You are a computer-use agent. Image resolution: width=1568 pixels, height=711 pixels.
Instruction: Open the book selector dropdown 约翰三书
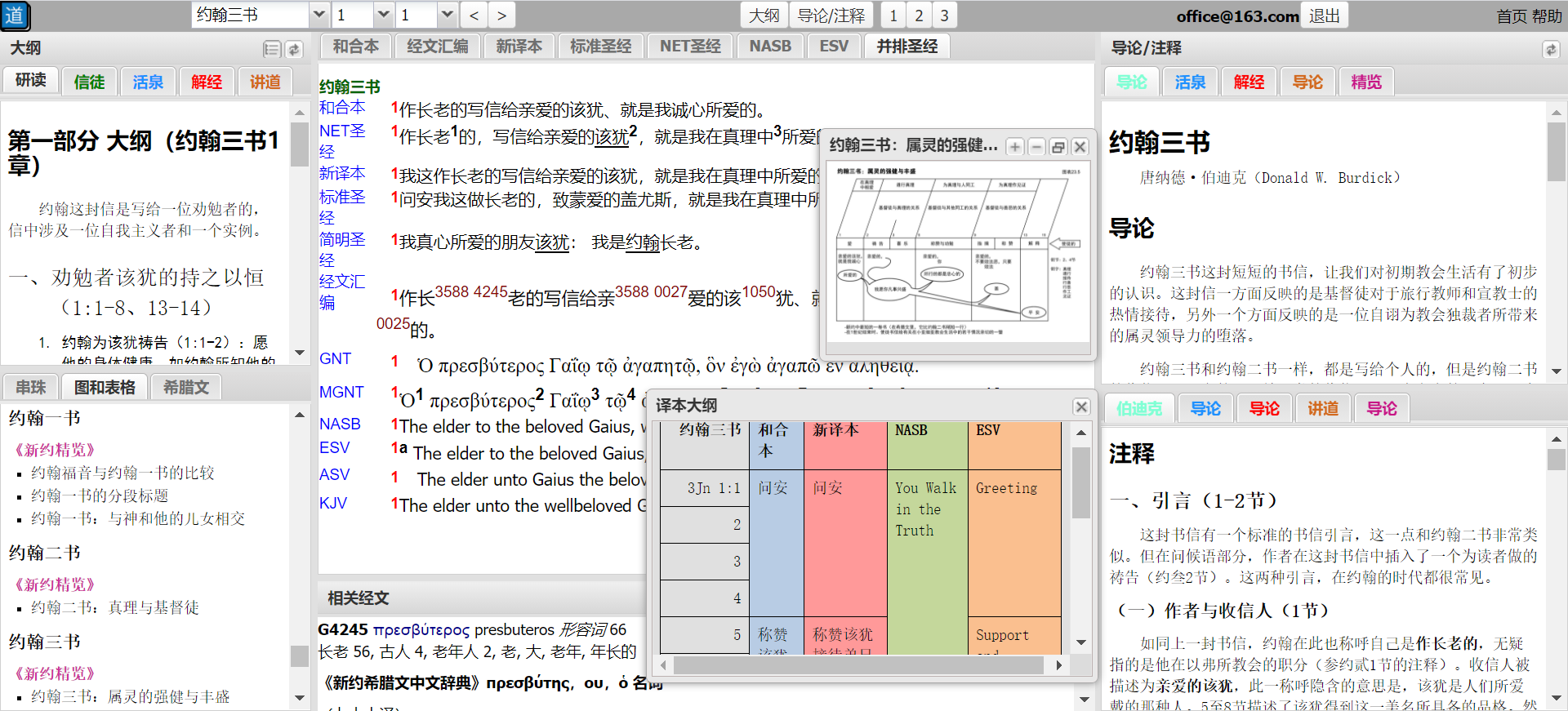319,15
